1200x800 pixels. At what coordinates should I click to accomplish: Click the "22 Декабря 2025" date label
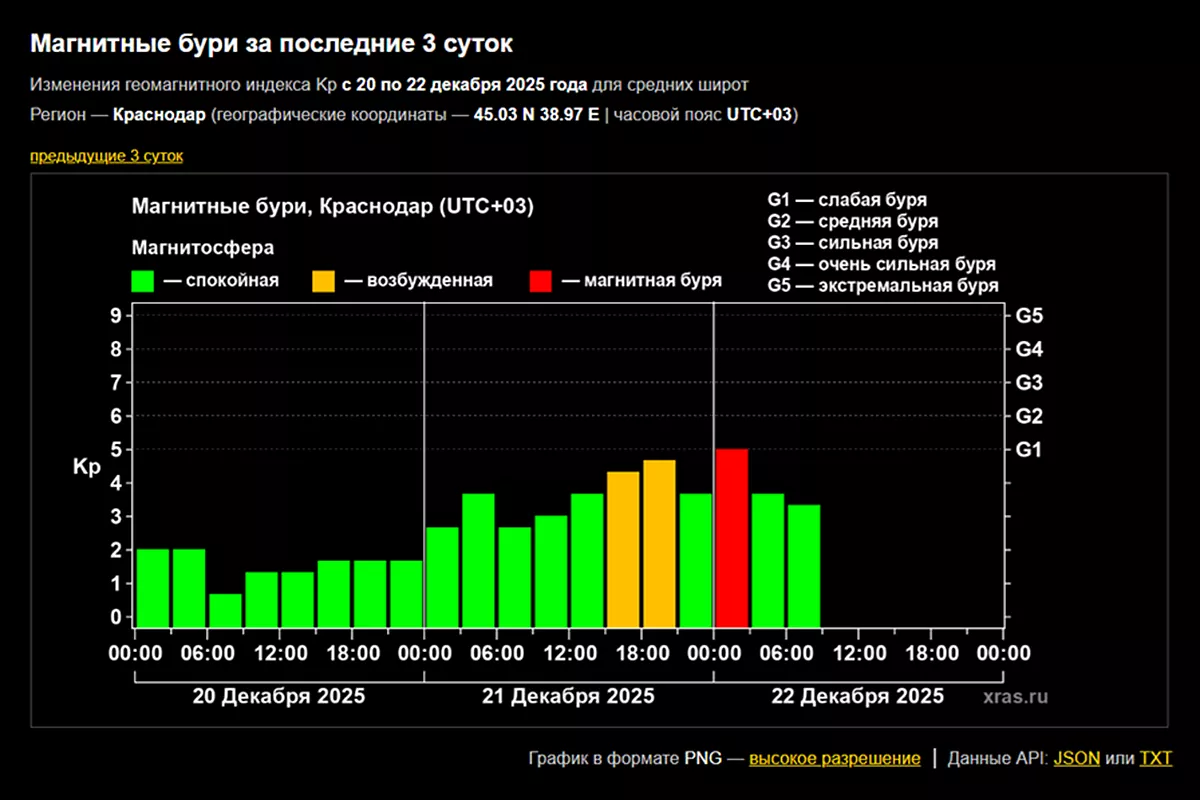(x=857, y=696)
